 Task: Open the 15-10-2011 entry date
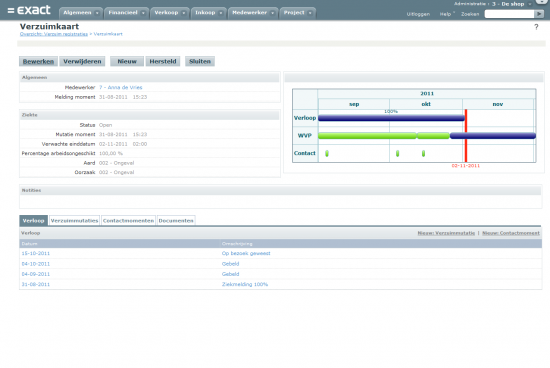[36, 253]
